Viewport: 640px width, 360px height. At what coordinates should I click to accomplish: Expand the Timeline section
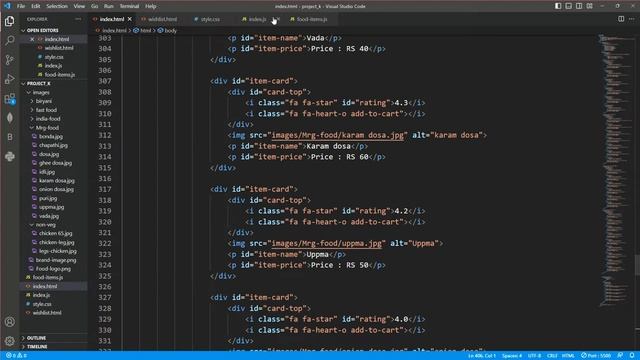(x=37, y=347)
